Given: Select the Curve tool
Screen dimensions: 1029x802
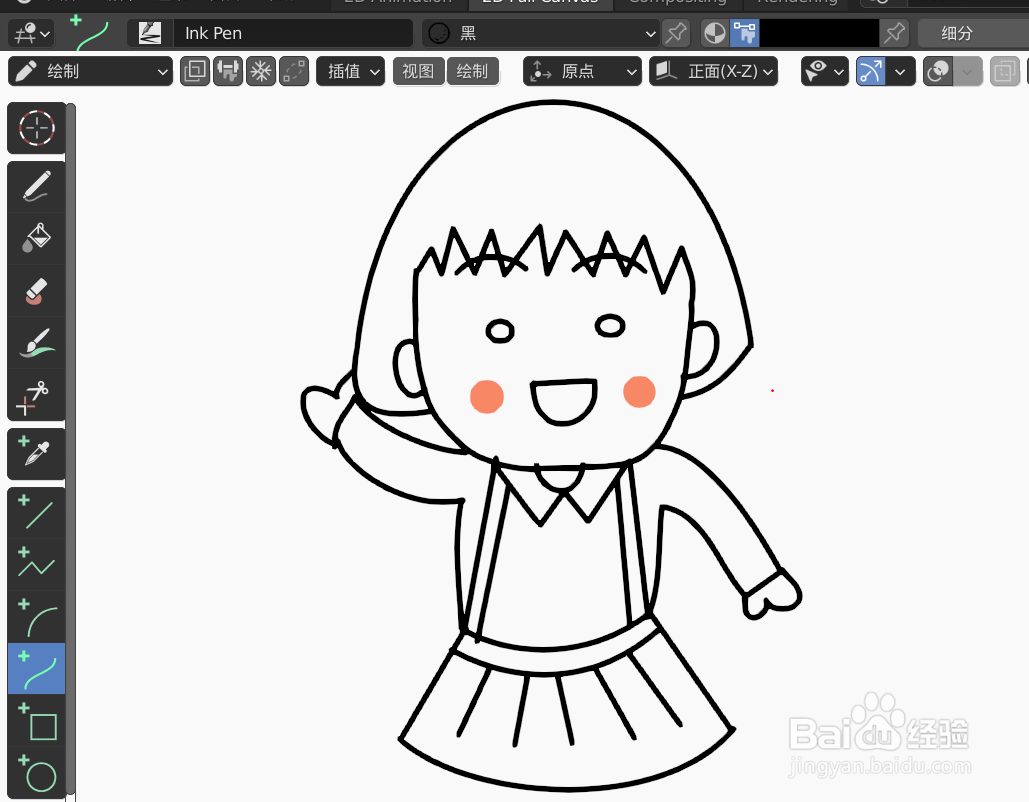Looking at the screenshot, I should 37,668.
